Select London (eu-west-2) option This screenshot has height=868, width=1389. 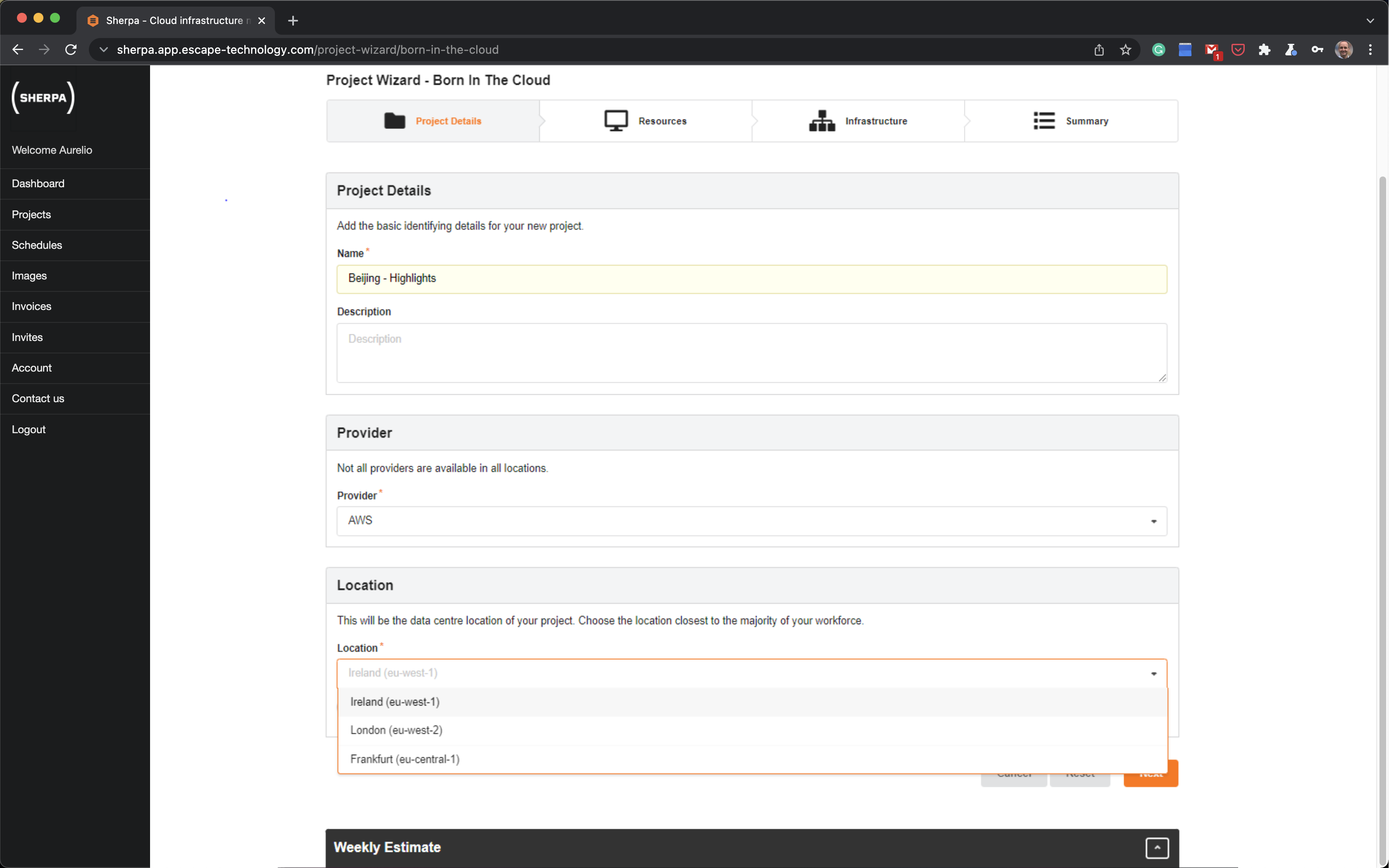coord(396,730)
